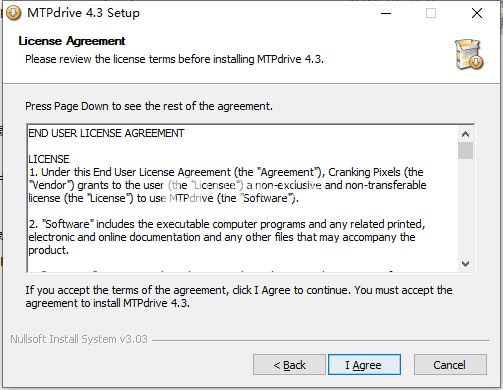This screenshot has width=503, height=390.
Task: Cancel the MTPdrive installation
Action: click(x=450, y=365)
